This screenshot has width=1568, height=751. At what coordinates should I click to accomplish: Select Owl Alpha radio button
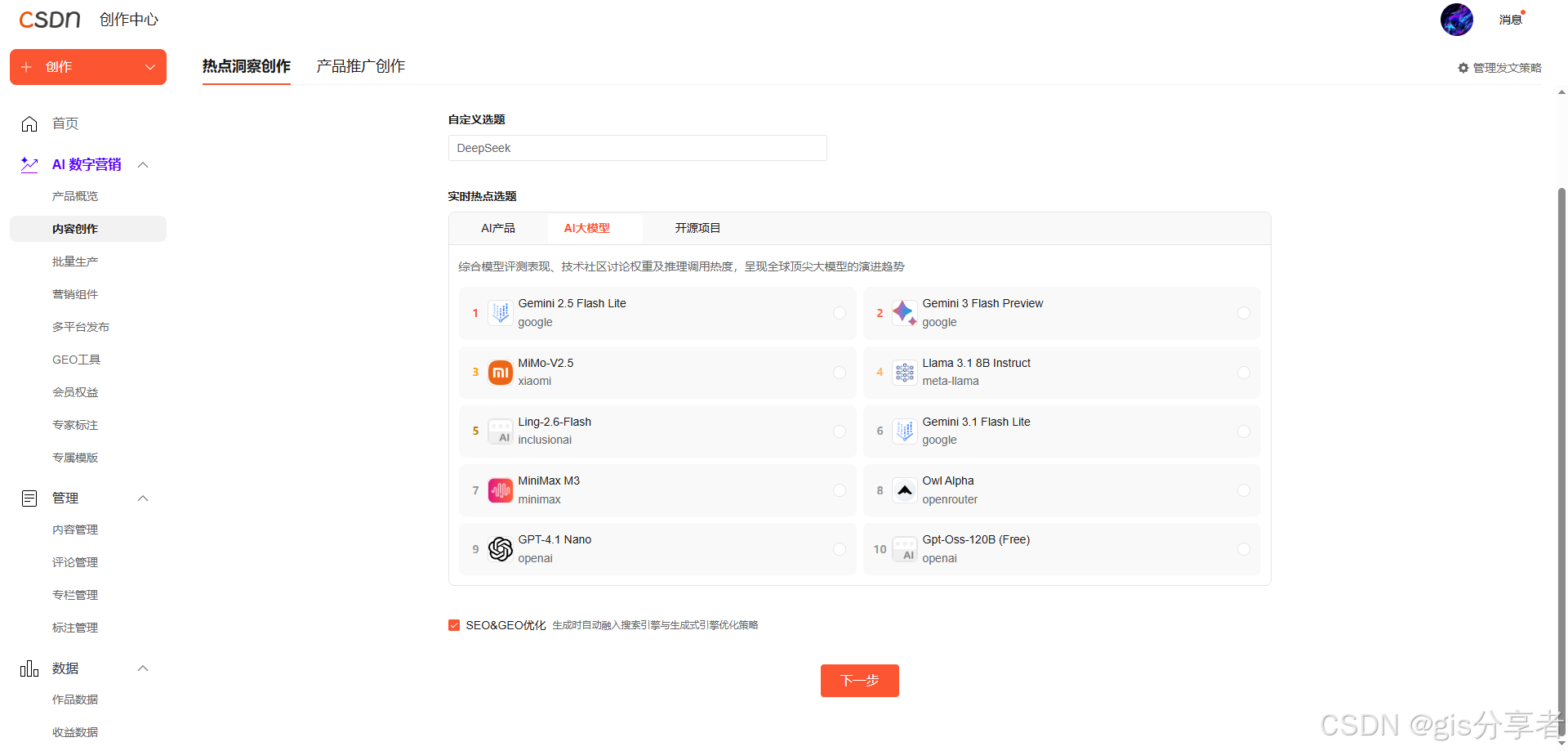tap(1244, 490)
